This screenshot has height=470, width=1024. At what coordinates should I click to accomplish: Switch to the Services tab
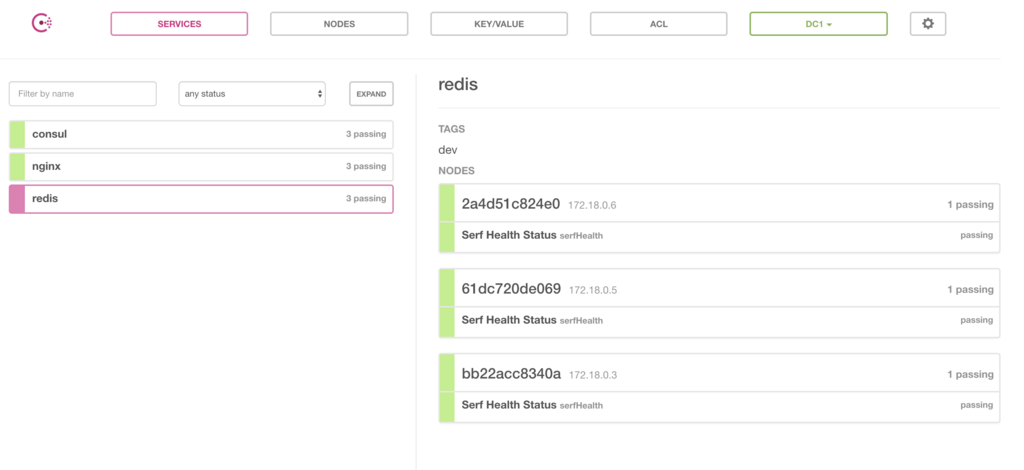[179, 24]
